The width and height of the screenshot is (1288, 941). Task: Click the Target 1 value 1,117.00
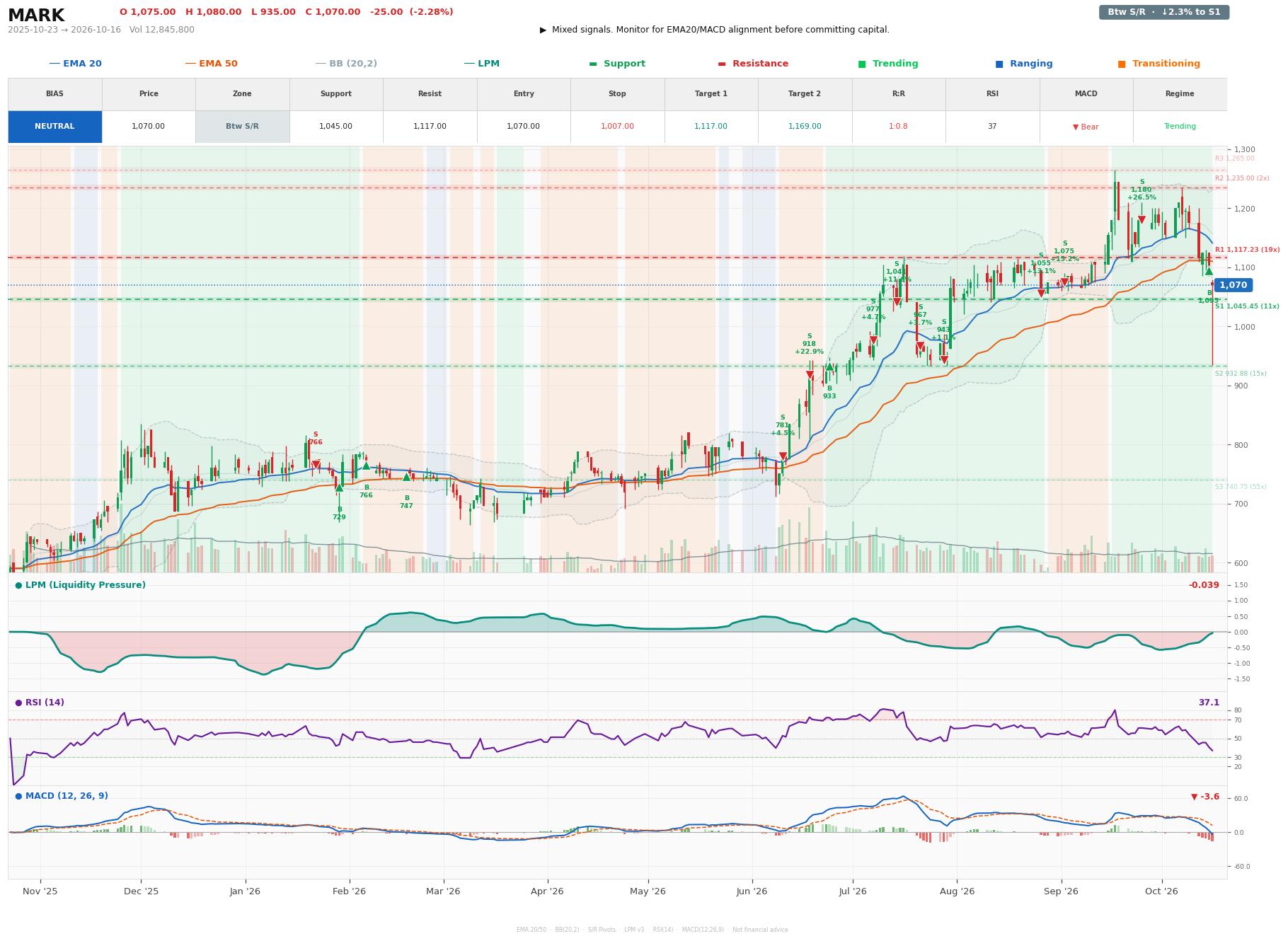click(711, 127)
